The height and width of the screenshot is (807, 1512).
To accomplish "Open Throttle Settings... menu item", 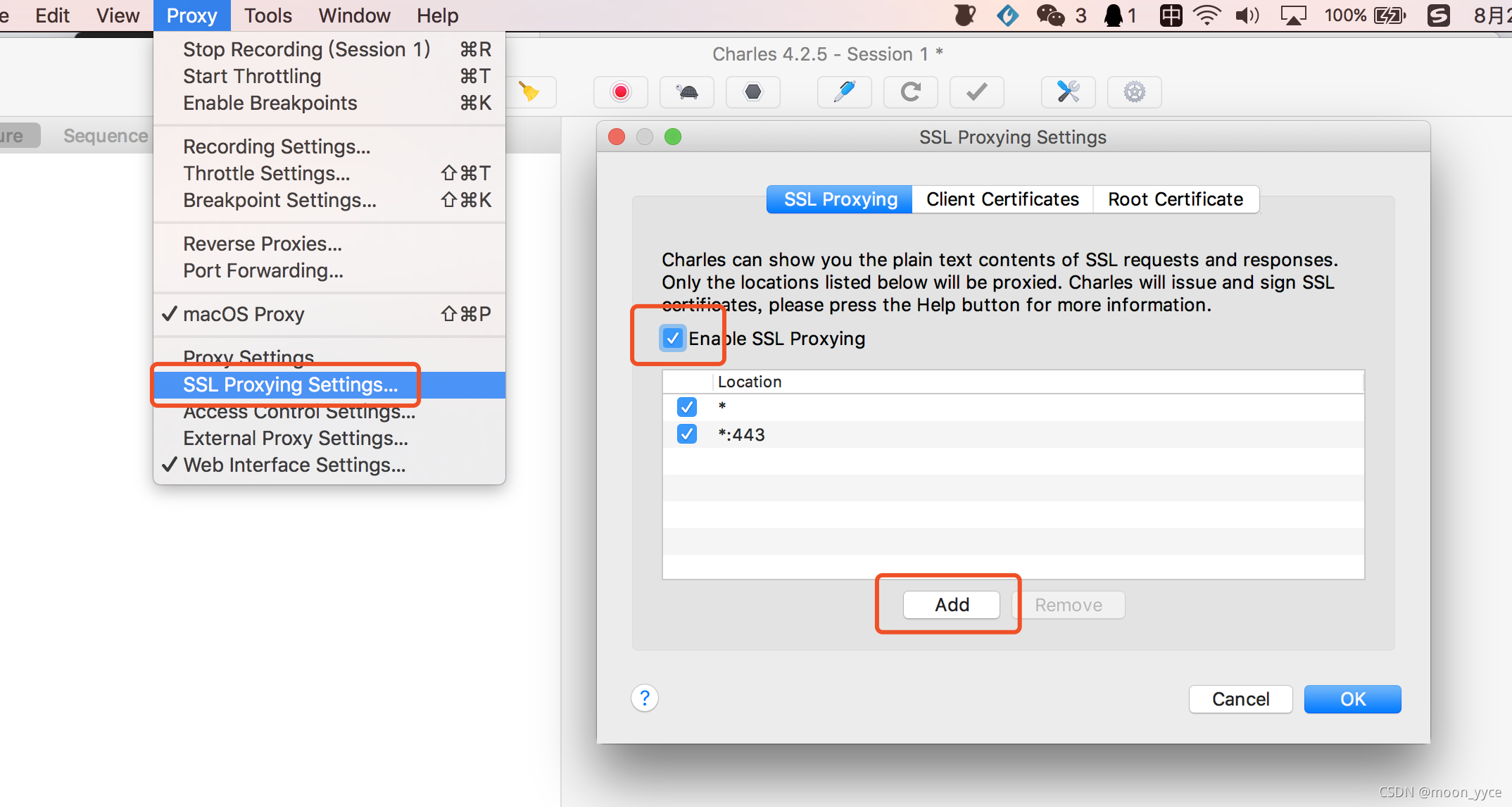I will click(x=329, y=173).
